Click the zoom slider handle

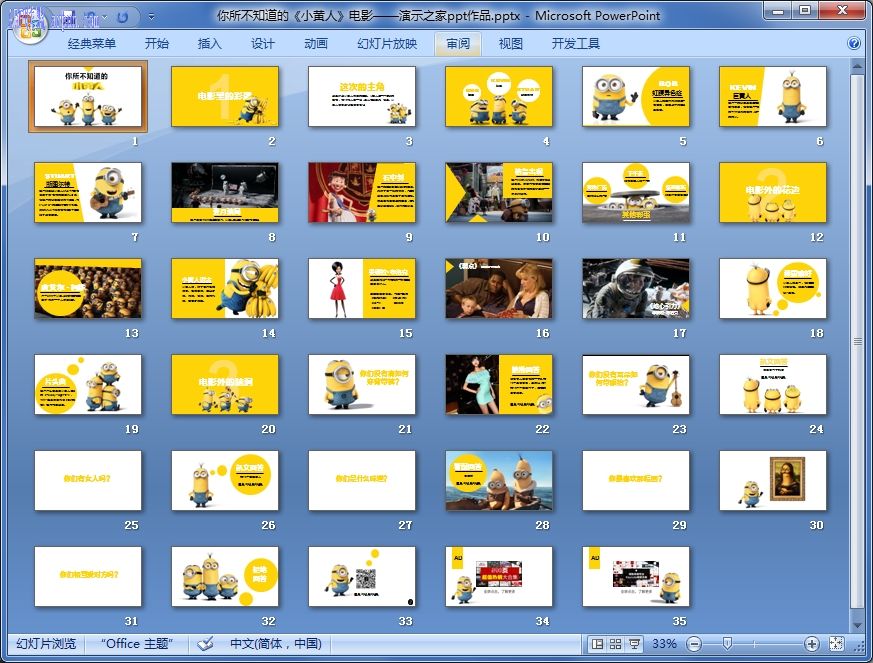(727, 644)
